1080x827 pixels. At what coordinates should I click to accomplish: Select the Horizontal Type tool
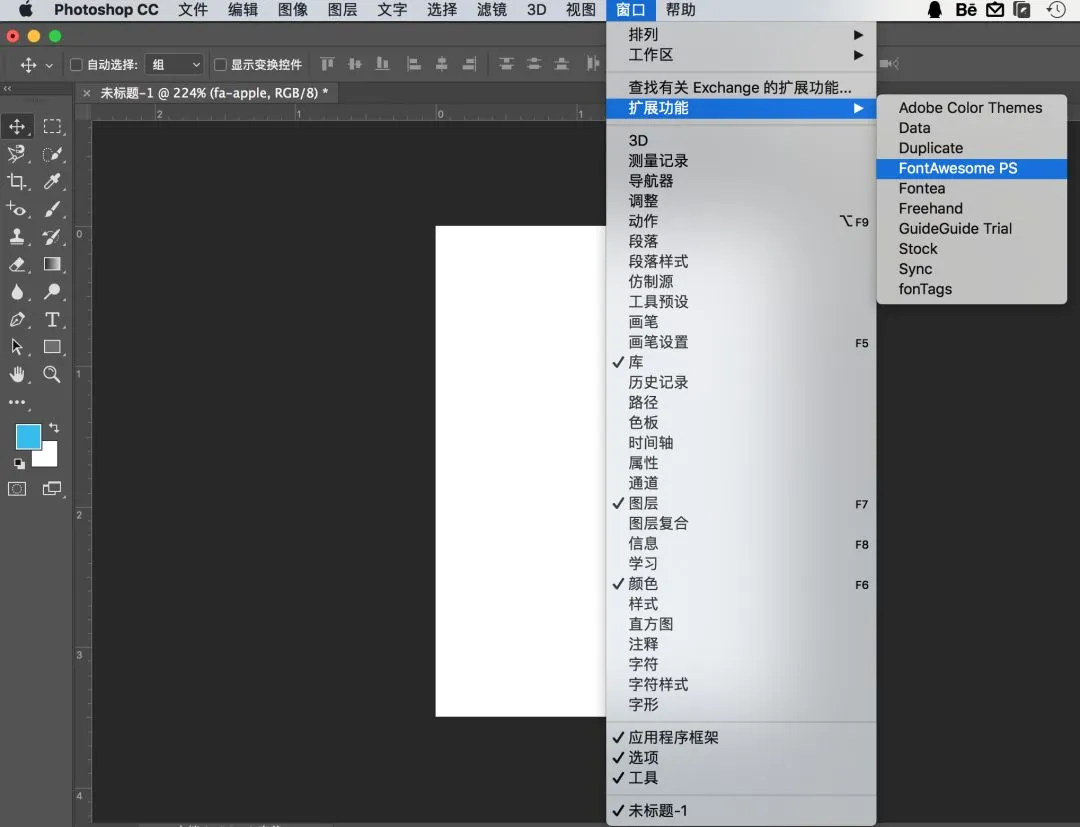52,319
